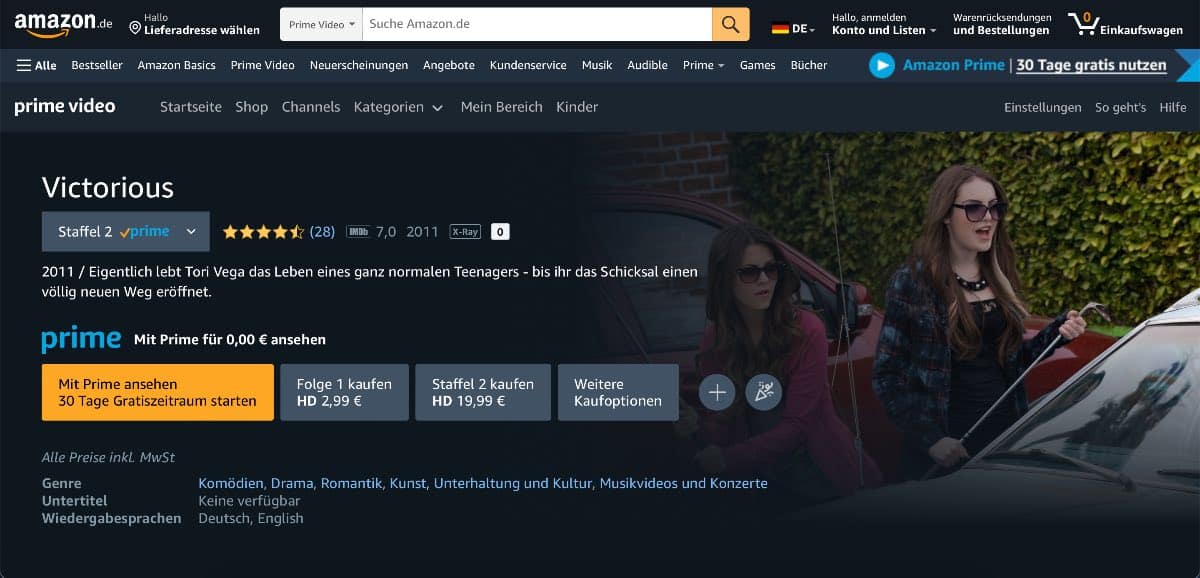Click Weitere Kaufoptionen button
Viewport: 1200px width, 578px height.
[x=618, y=392]
